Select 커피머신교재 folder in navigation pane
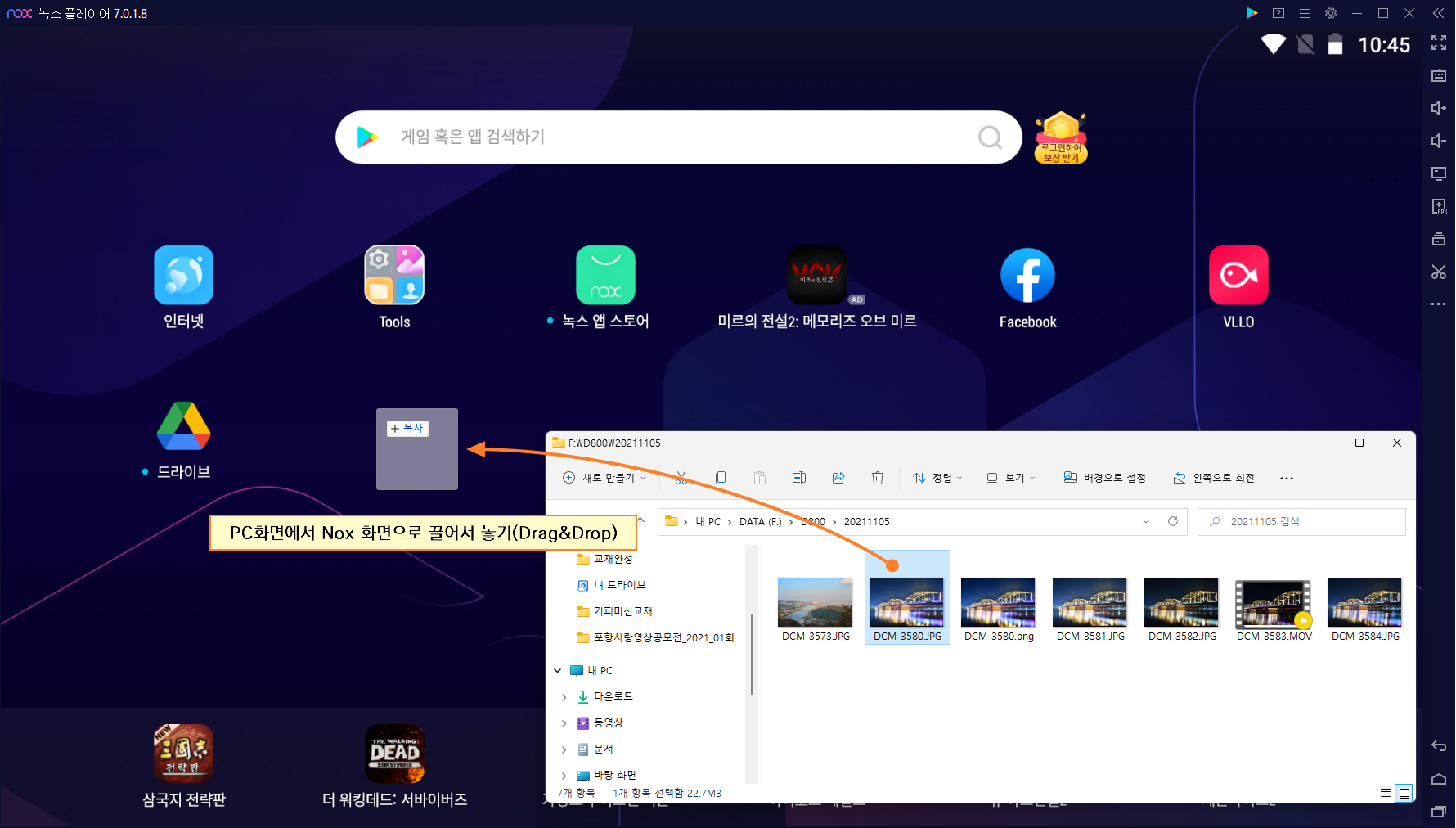This screenshot has height=828, width=1456. coord(614,611)
